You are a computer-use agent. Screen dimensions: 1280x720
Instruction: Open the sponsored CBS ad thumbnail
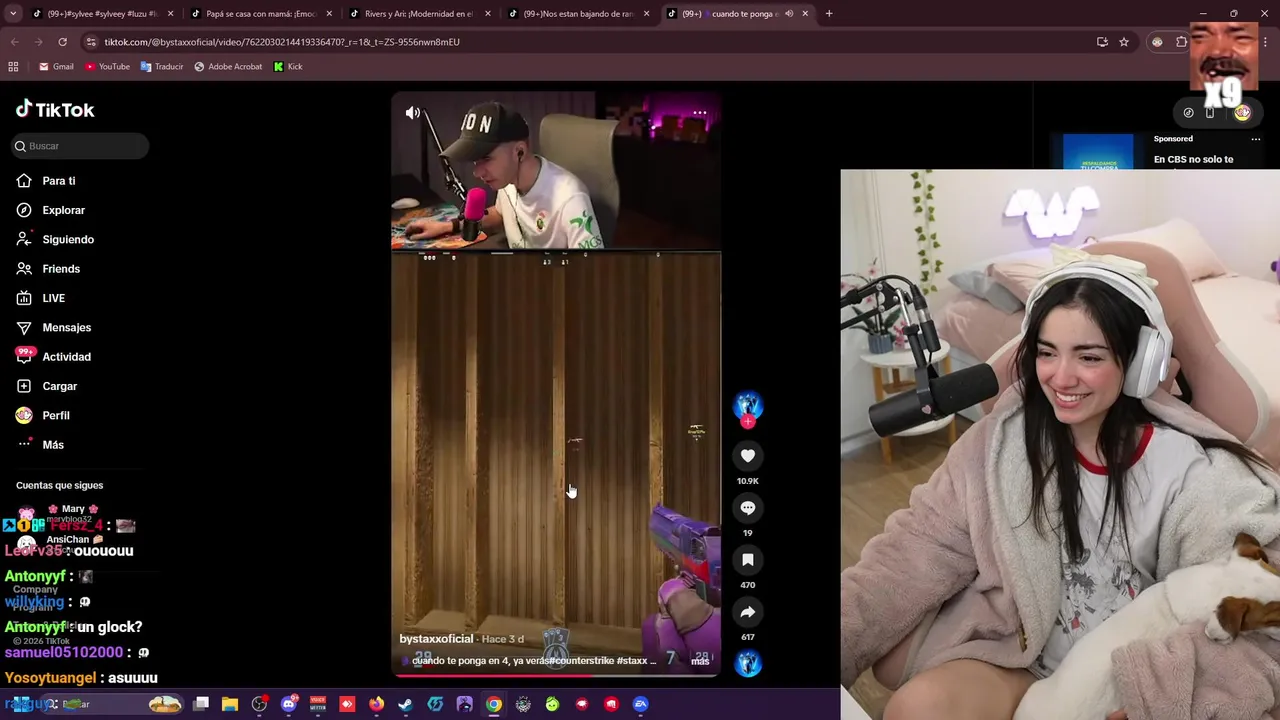pyautogui.click(x=1098, y=152)
